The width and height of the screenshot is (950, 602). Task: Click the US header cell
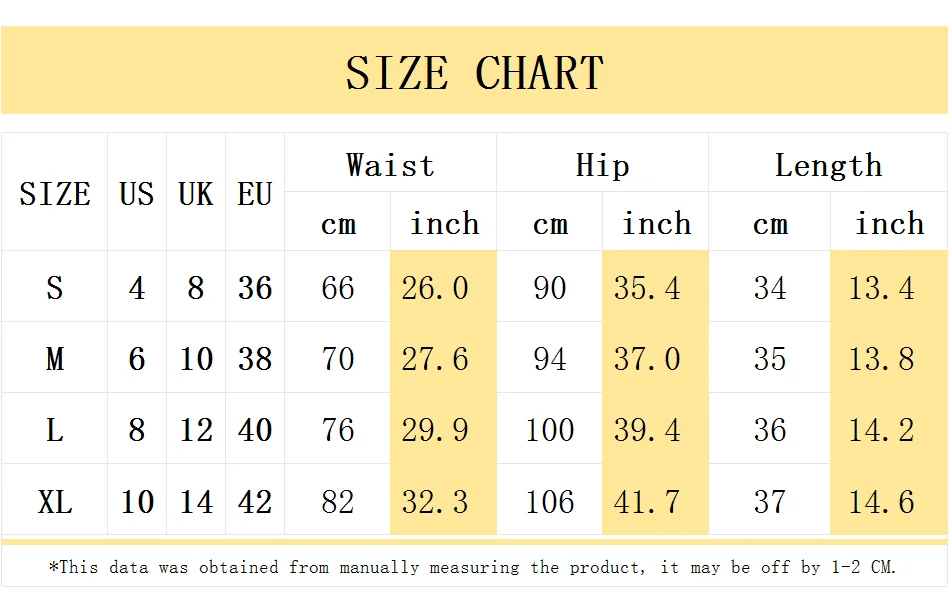coord(137,193)
